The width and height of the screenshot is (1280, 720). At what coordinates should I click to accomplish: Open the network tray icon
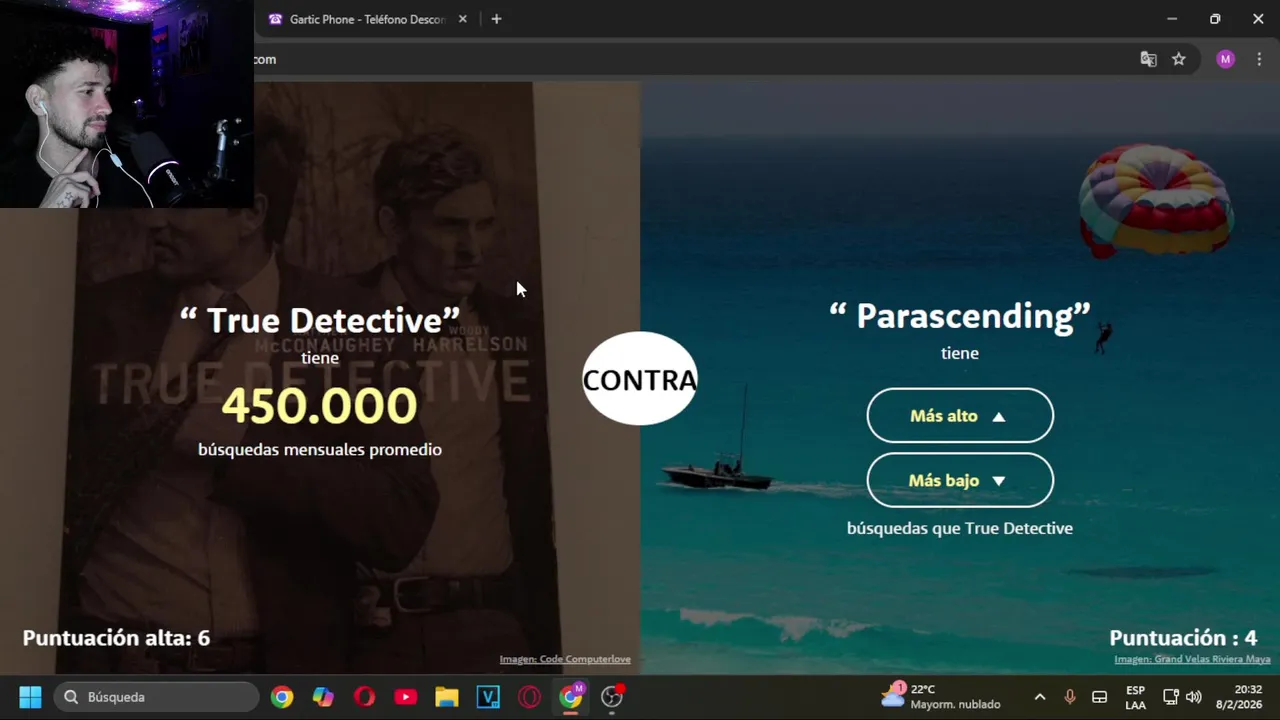coord(1171,697)
